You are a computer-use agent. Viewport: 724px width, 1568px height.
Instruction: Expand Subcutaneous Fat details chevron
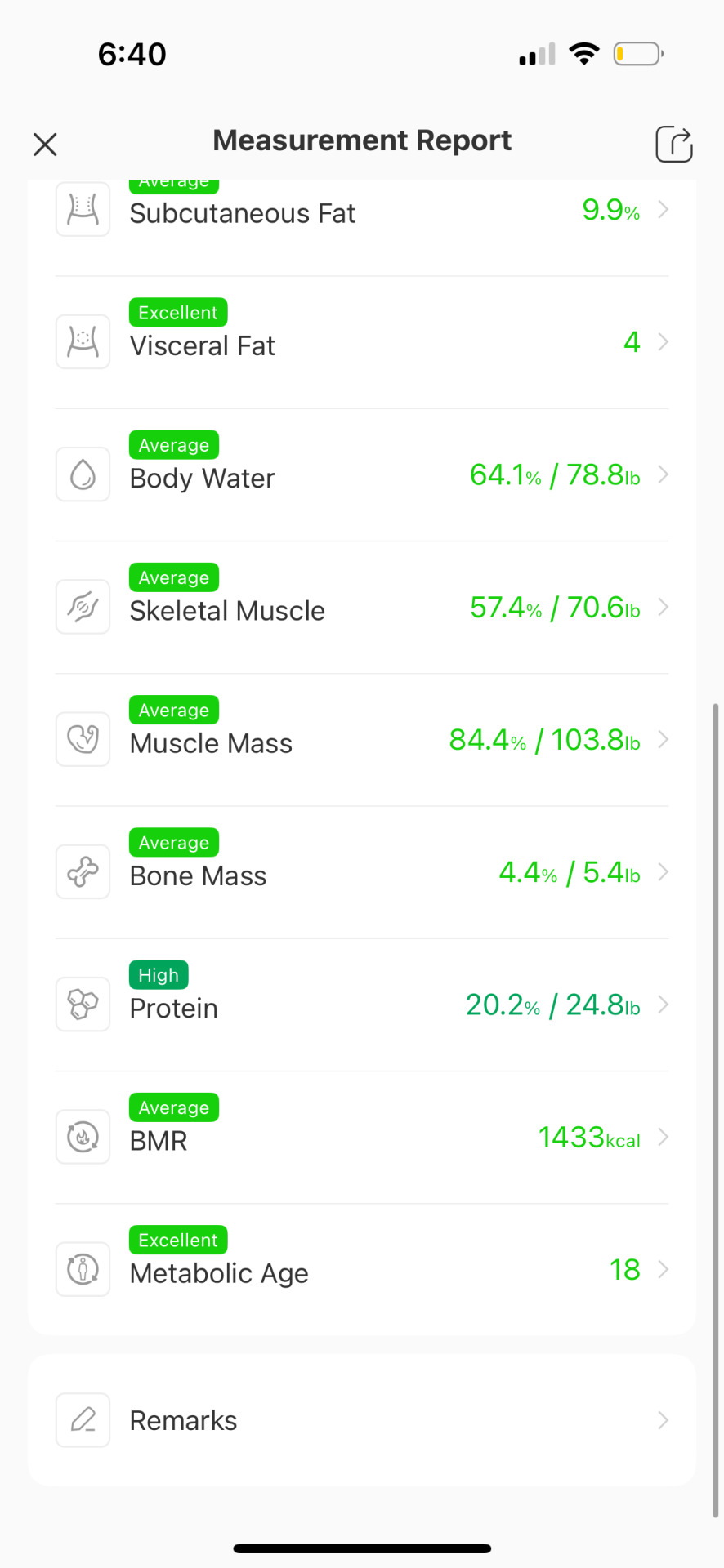664,210
